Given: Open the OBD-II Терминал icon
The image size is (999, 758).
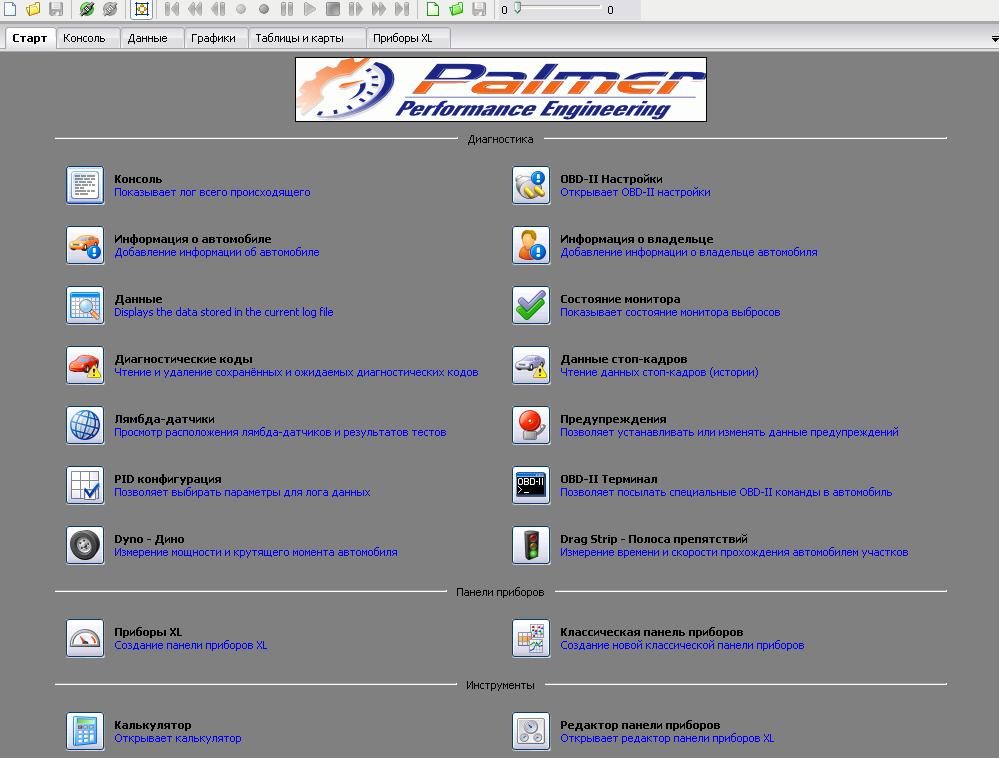Looking at the screenshot, I should pyautogui.click(x=531, y=485).
